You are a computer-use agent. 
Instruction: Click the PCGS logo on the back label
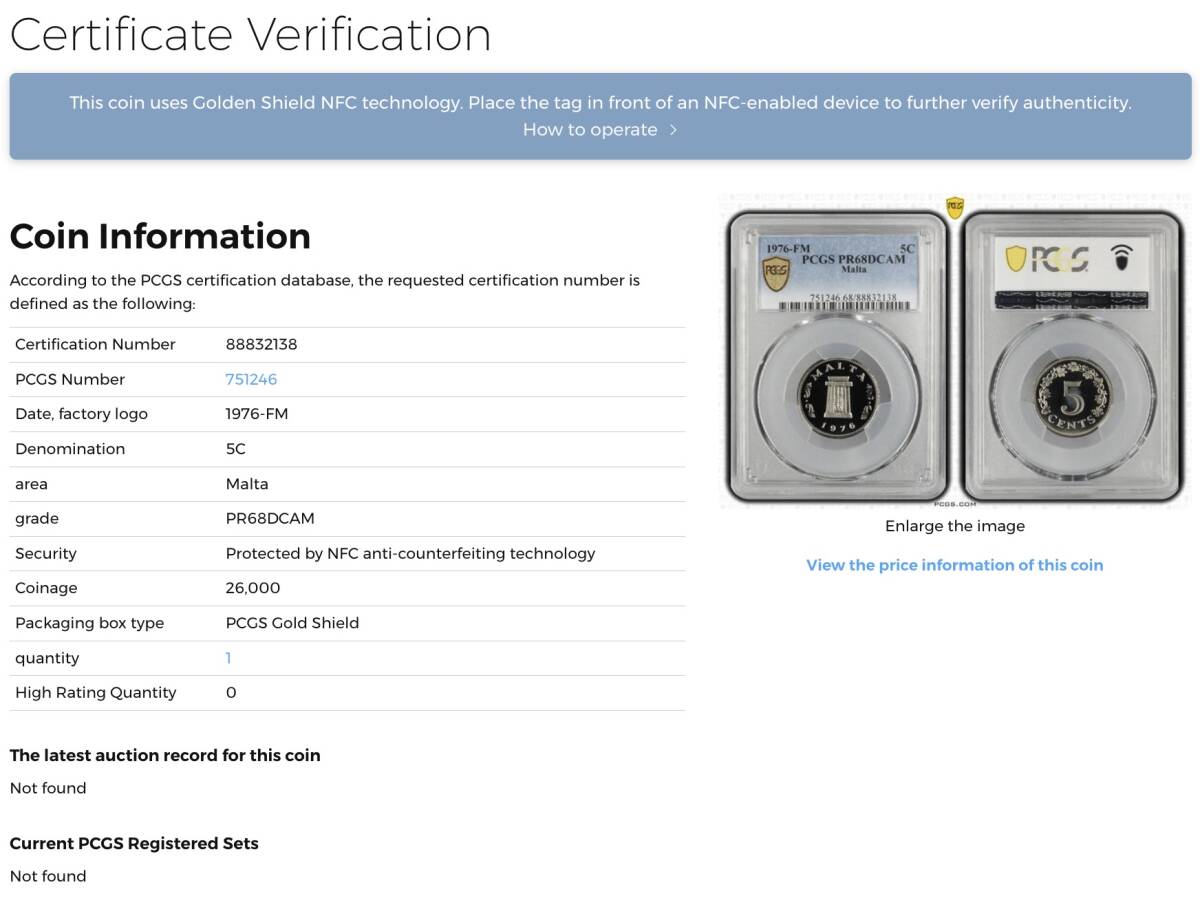coord(1046,259)
